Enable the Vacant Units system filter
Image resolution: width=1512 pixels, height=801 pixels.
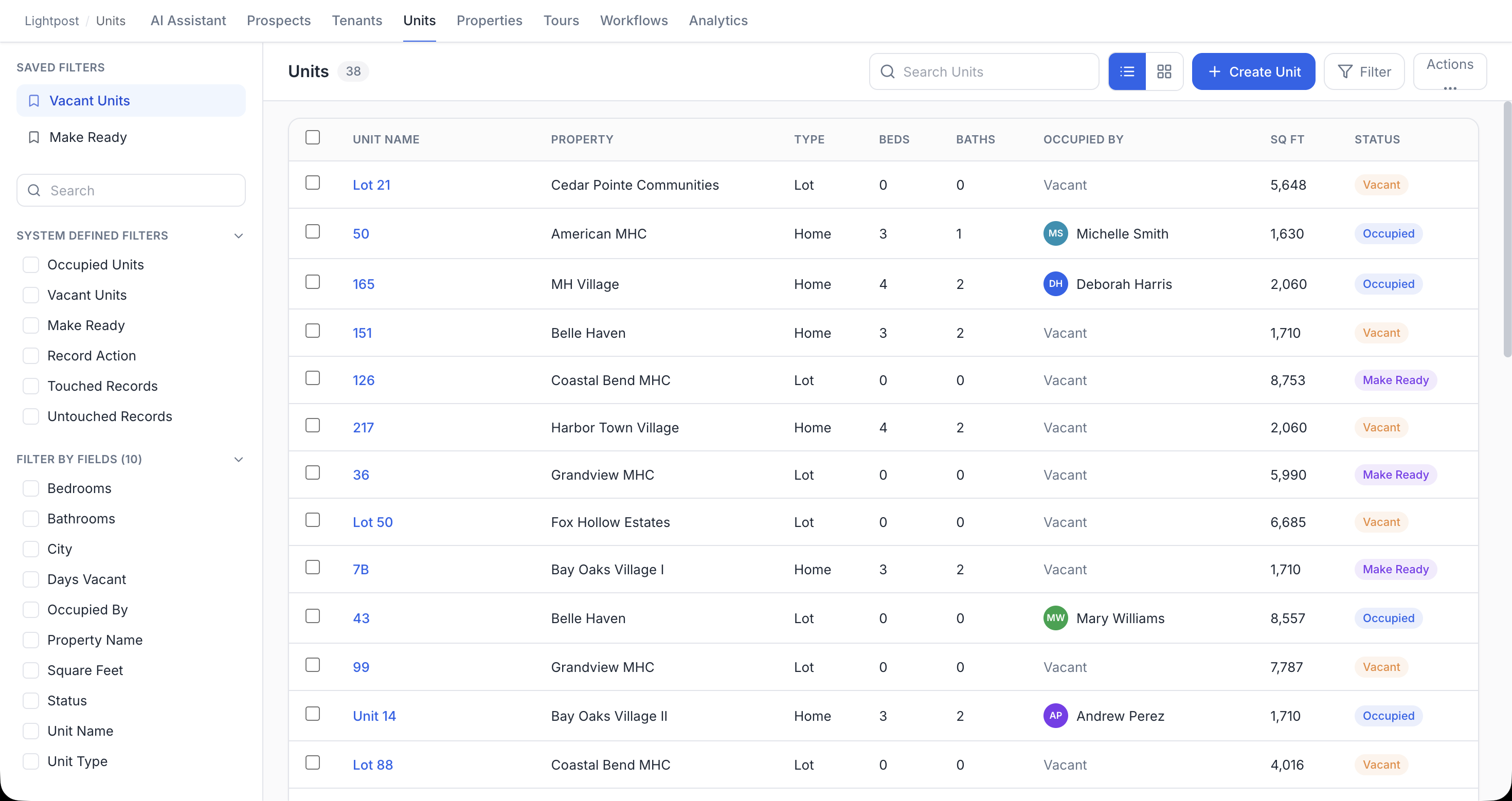coord(30,295)
